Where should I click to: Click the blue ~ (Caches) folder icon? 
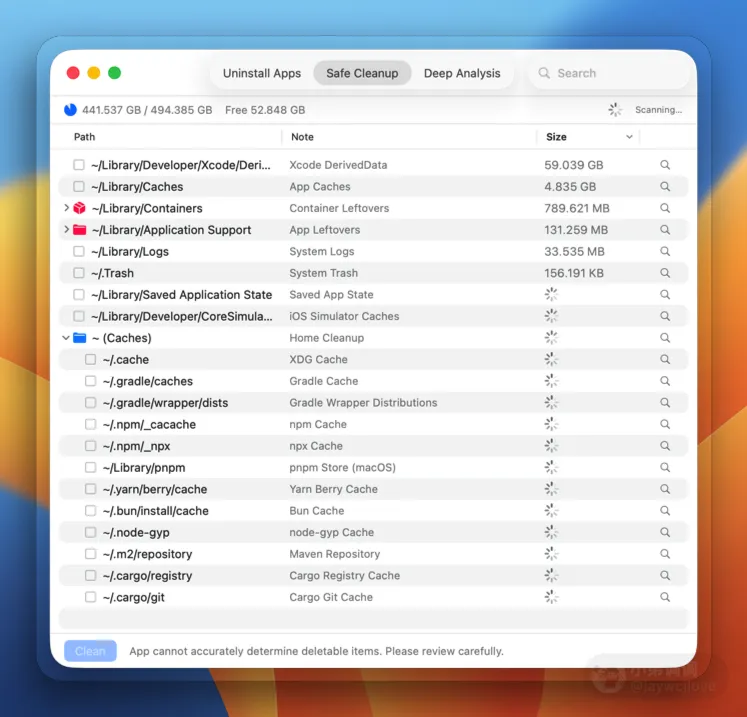(x=80, y=338)
